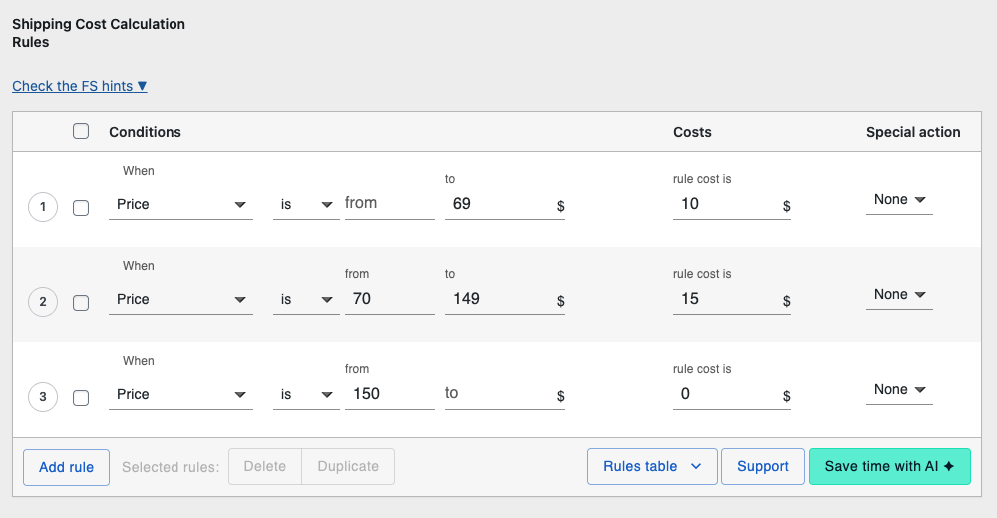The width and height of the screenshot is (997, 518).
Task: Click the Save time with AI button
Action: (889, 466)
